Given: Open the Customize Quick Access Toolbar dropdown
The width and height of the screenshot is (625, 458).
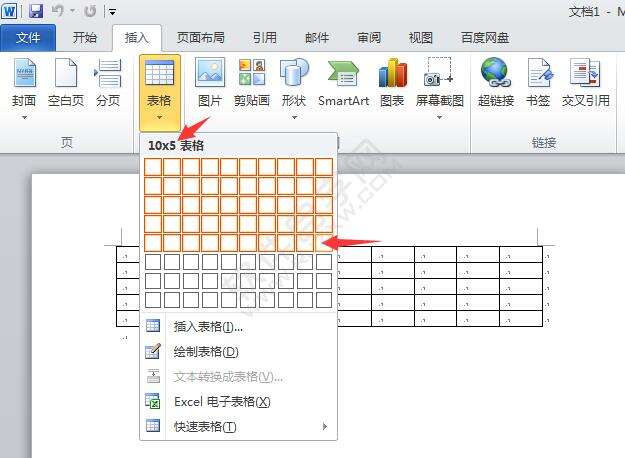Looking at the screenshot, I should (112, 12).
